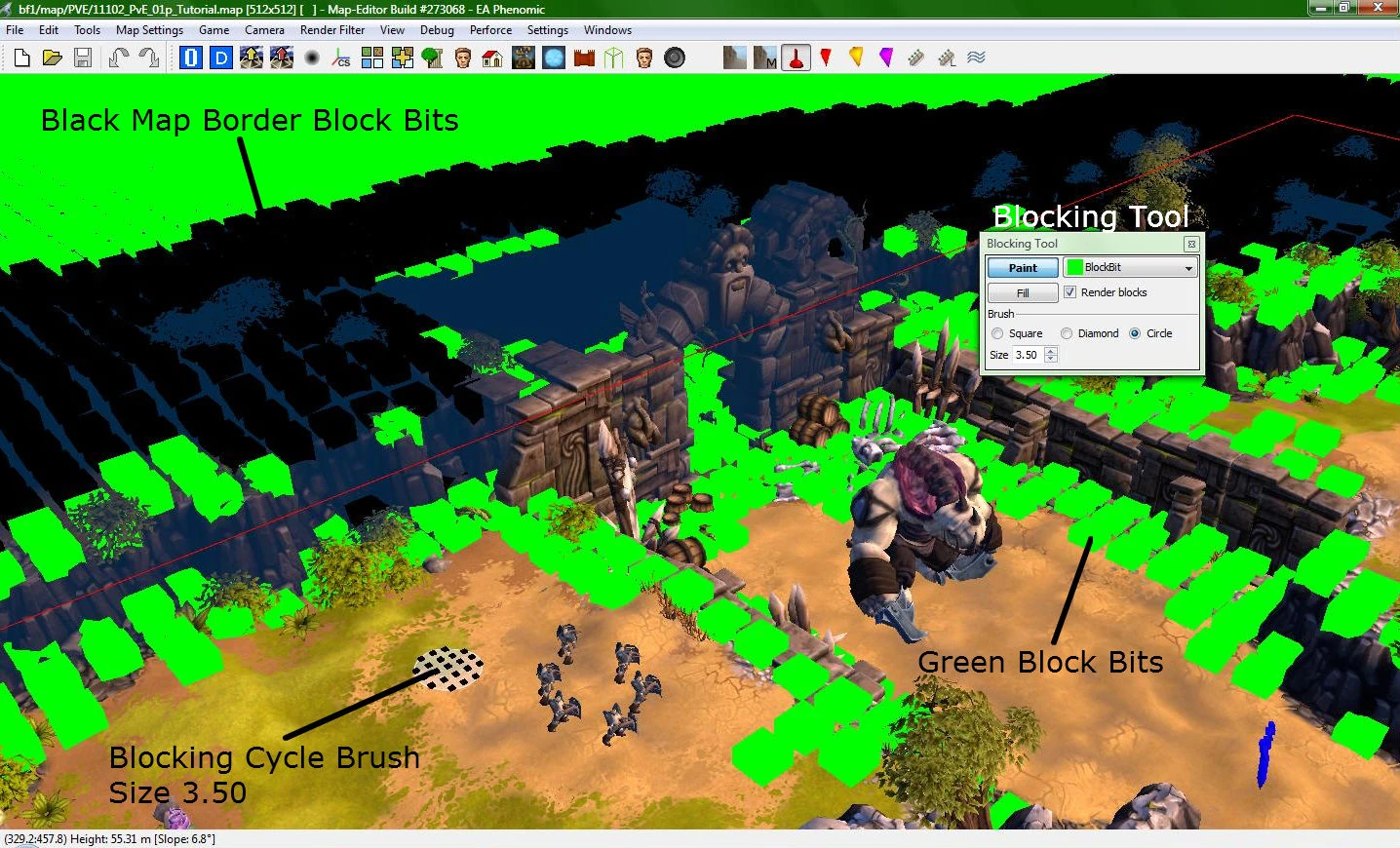Open the Render Filter menu

[332, 30]
